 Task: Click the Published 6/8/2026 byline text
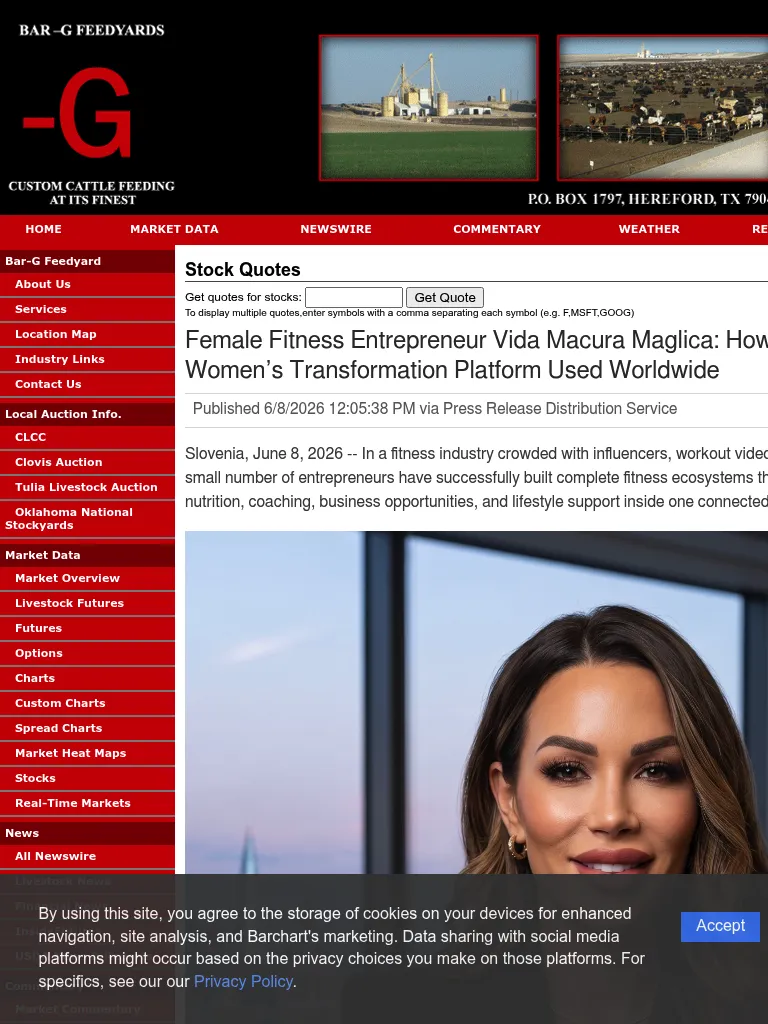click(x=435, y=409)
